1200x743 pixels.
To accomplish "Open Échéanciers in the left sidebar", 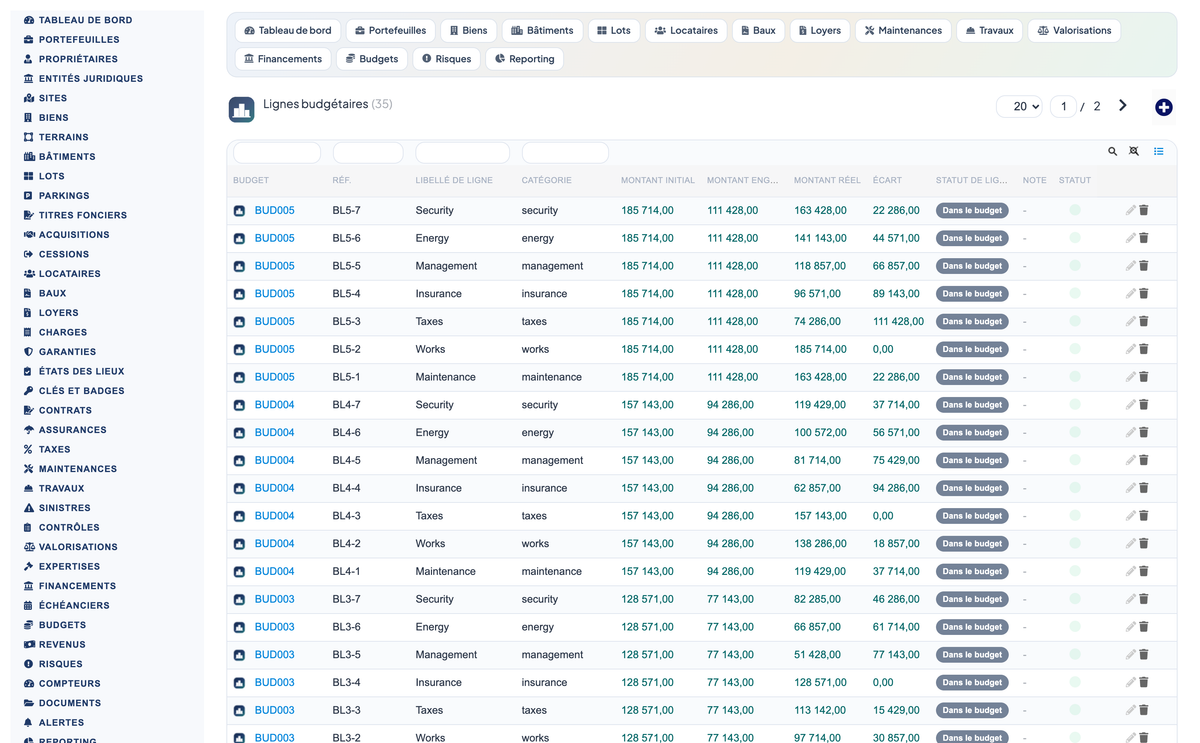I will [74, 606].
